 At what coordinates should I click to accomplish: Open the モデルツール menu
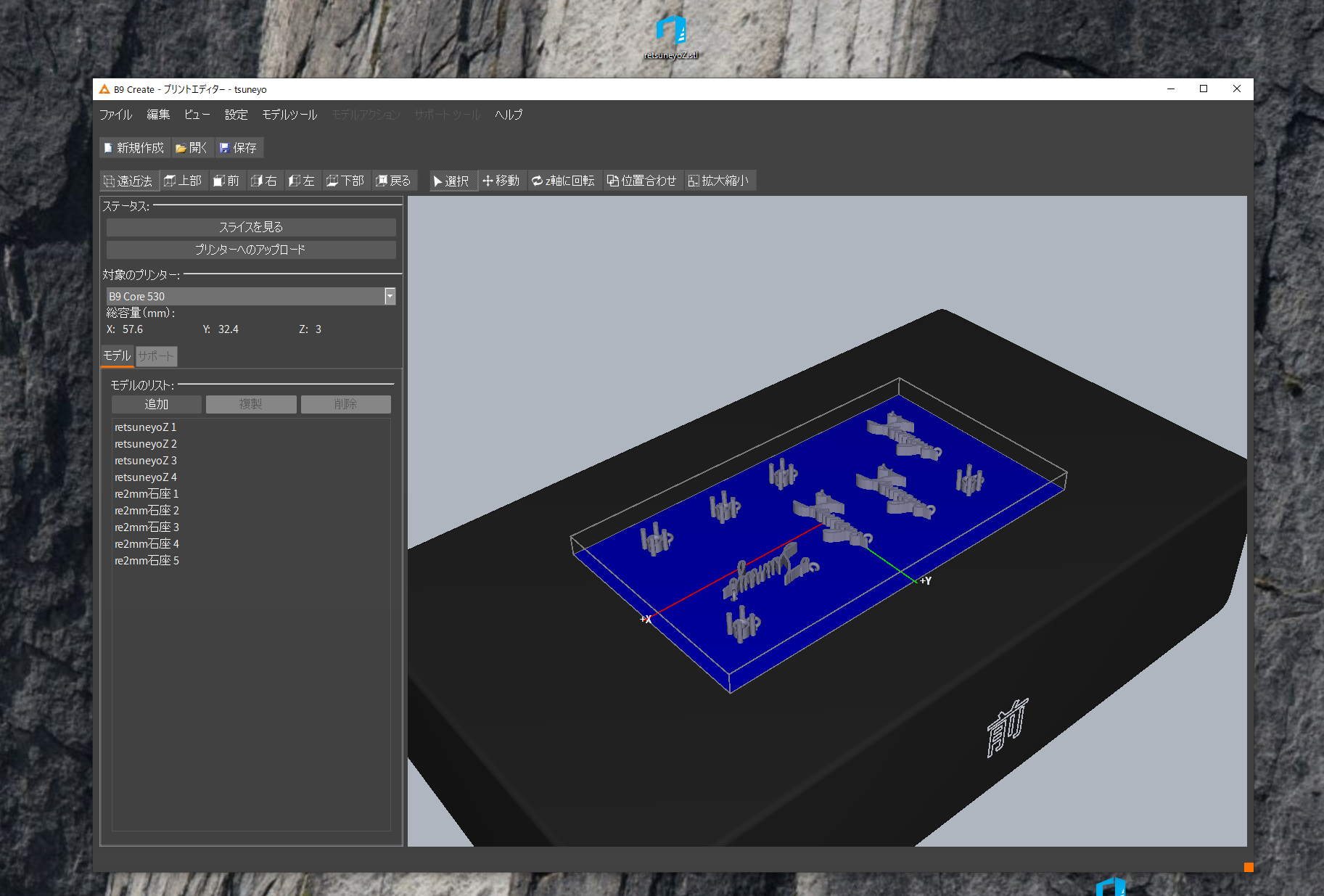289,115
